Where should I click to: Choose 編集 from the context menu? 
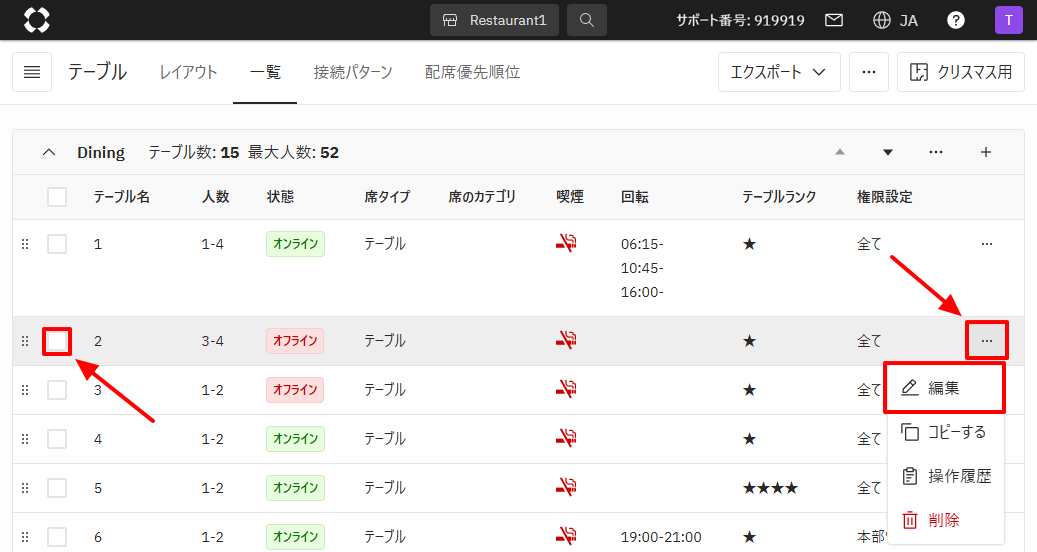[x=945, y=388]
